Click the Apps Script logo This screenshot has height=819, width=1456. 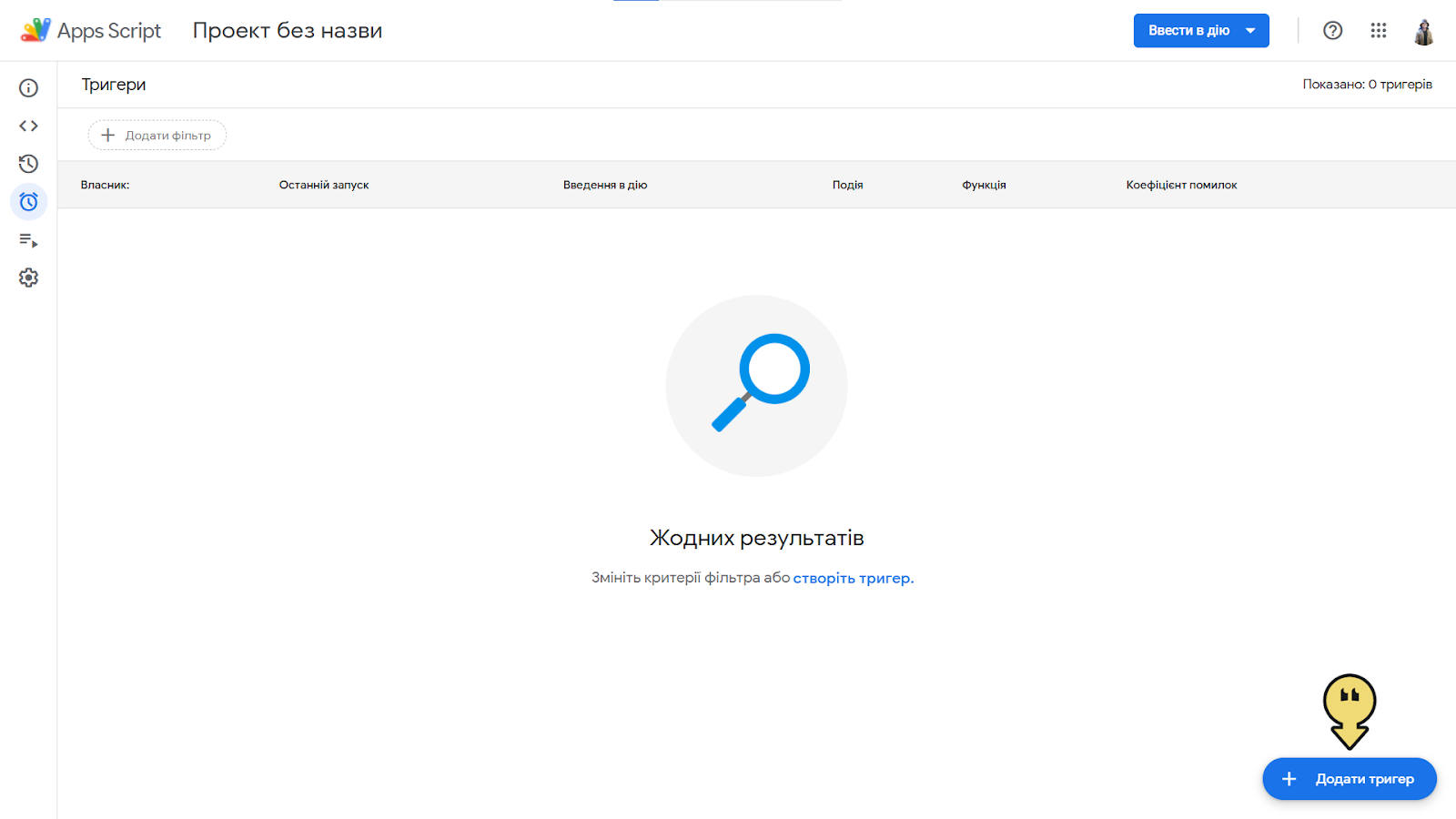coord(90,30)
